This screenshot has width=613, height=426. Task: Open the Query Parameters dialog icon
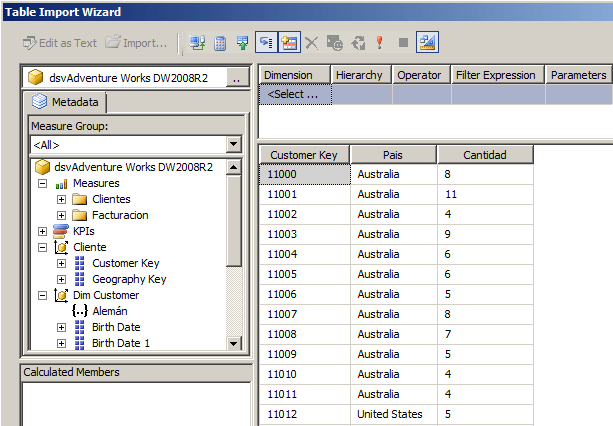pyautogui.click(x=334, y=43)
